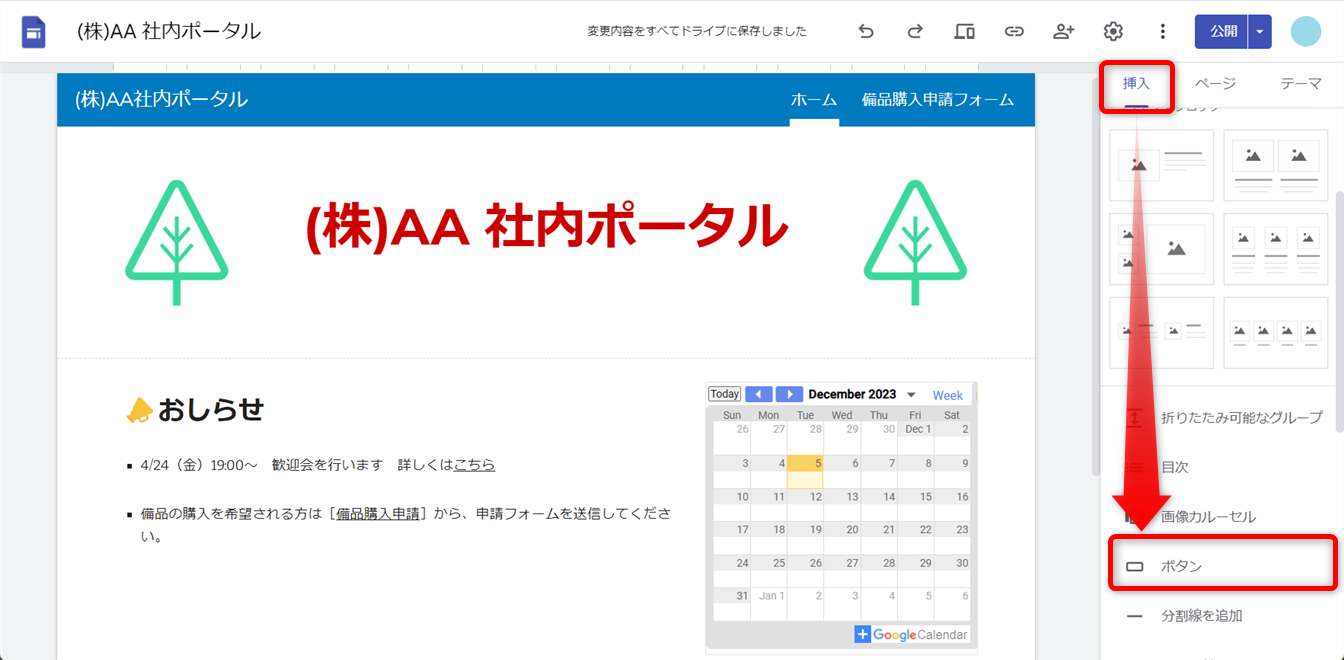
Task: Click the undo arrow icon
Action: (x=866, y=31)
